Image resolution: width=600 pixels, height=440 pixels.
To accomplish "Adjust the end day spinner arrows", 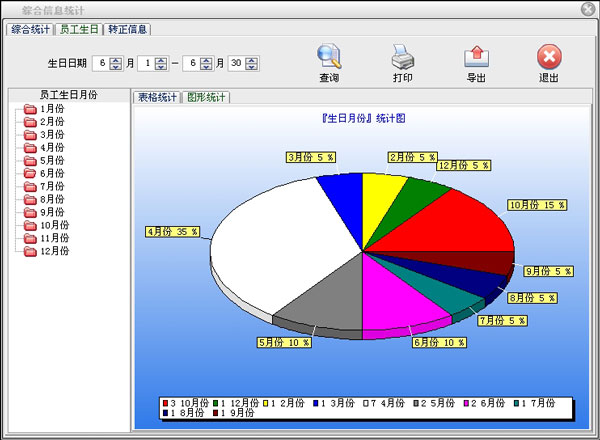I will pyautogui.click(x=251, y=64).
